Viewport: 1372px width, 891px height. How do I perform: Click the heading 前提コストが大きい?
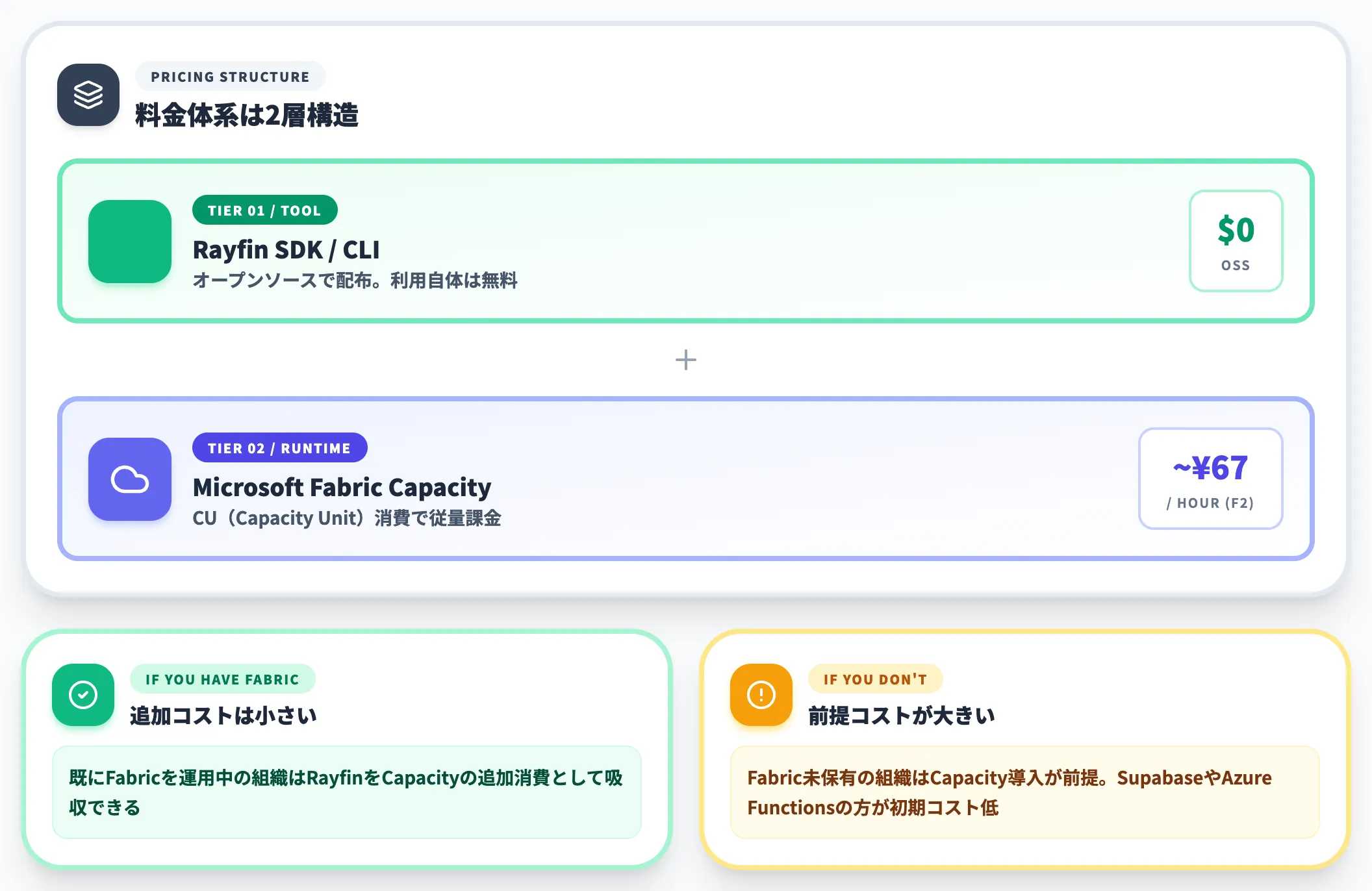pyautogui.click(x=902, y=716)
